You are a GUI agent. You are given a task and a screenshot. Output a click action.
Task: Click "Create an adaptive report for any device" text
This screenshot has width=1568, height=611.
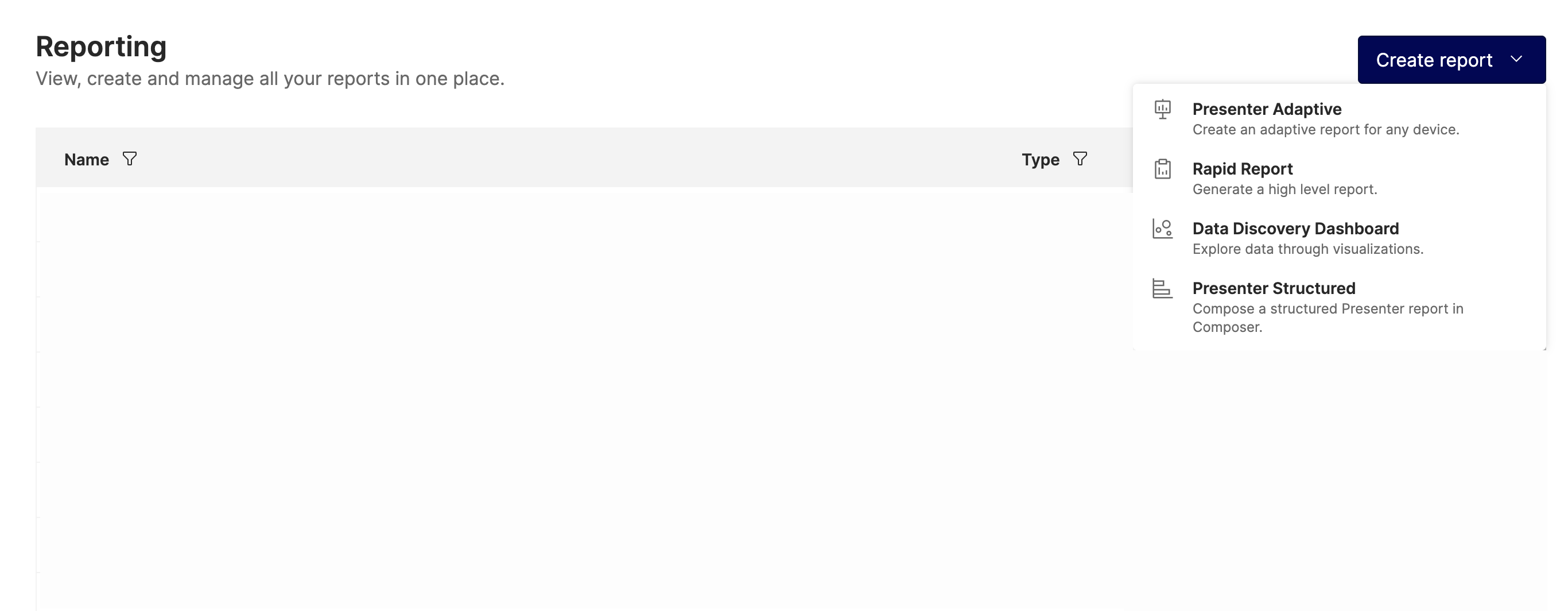click(x=1325, y=130)
